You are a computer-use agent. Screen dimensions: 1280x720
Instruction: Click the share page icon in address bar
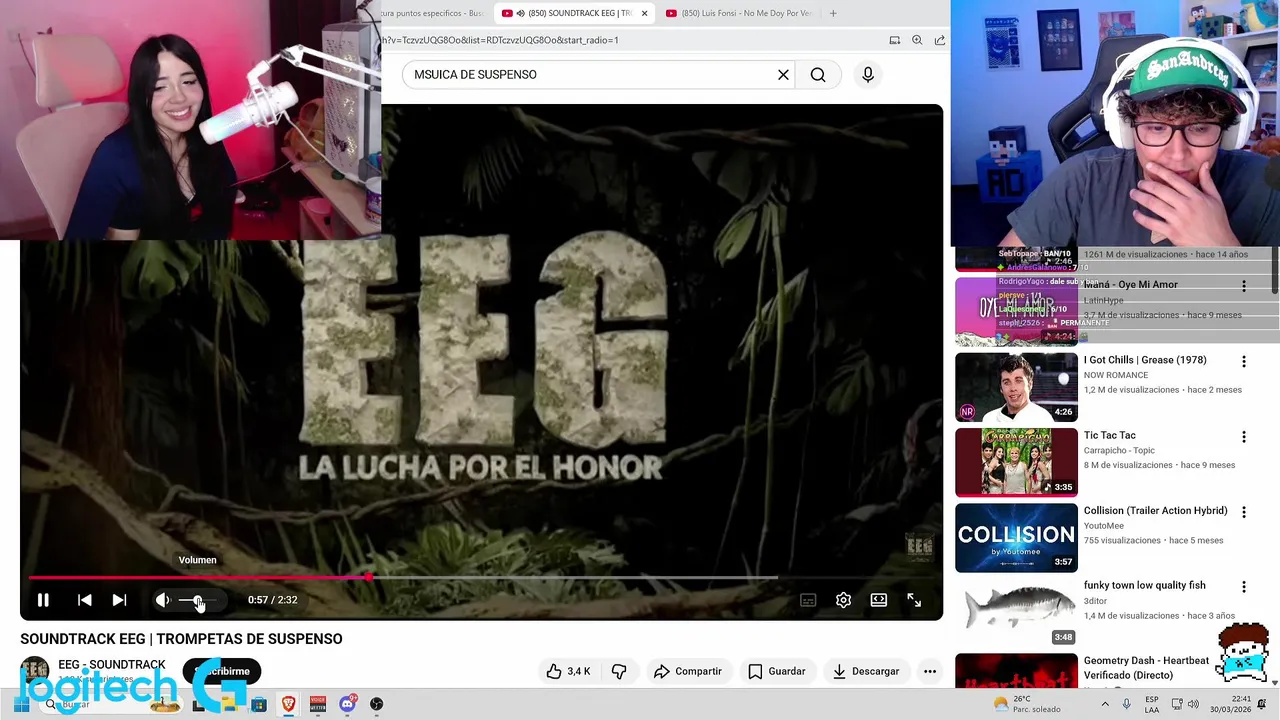[x=940, y=40]
